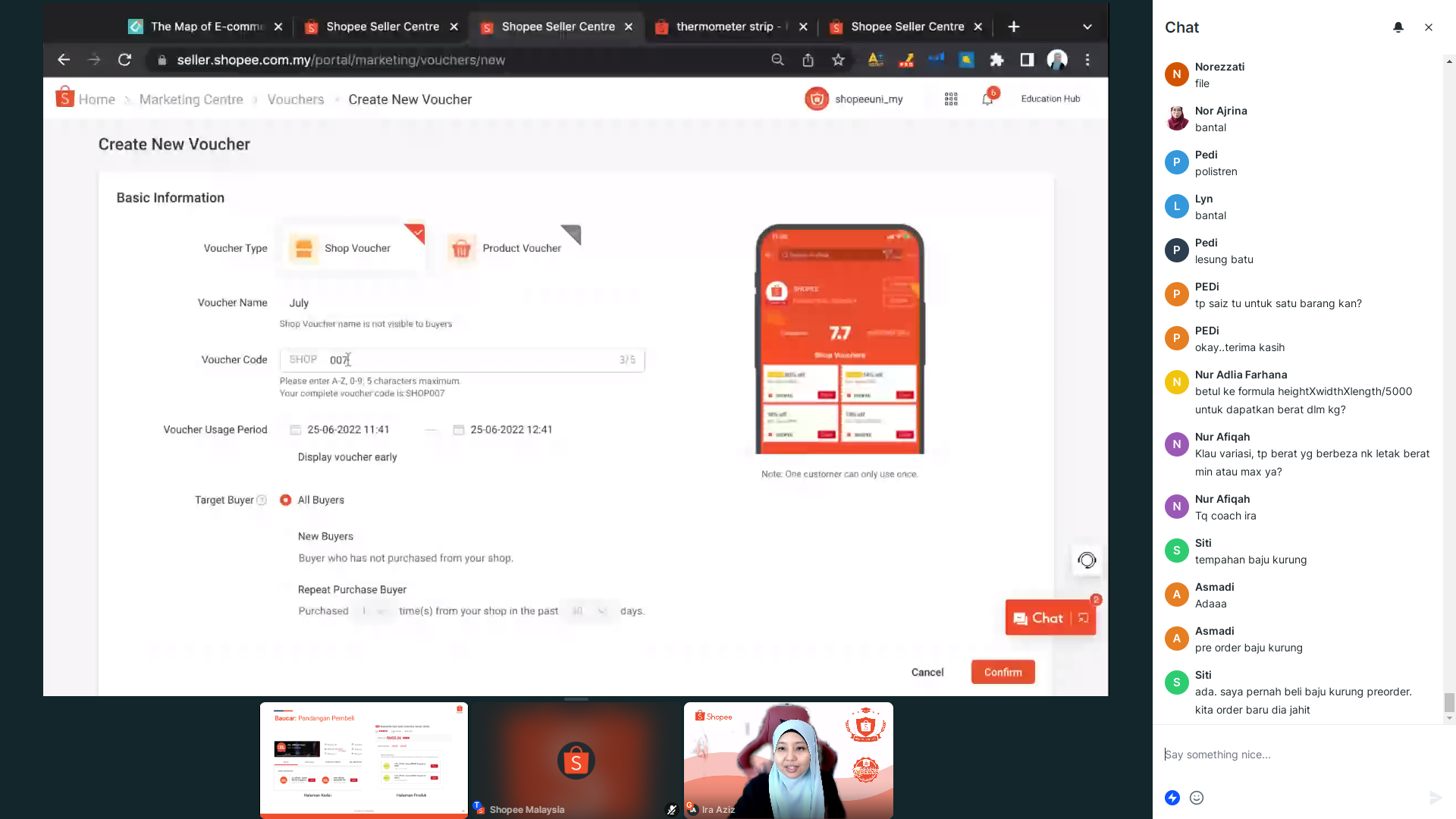Open the Extensions puzzle icon

click(x=996, y=60)
